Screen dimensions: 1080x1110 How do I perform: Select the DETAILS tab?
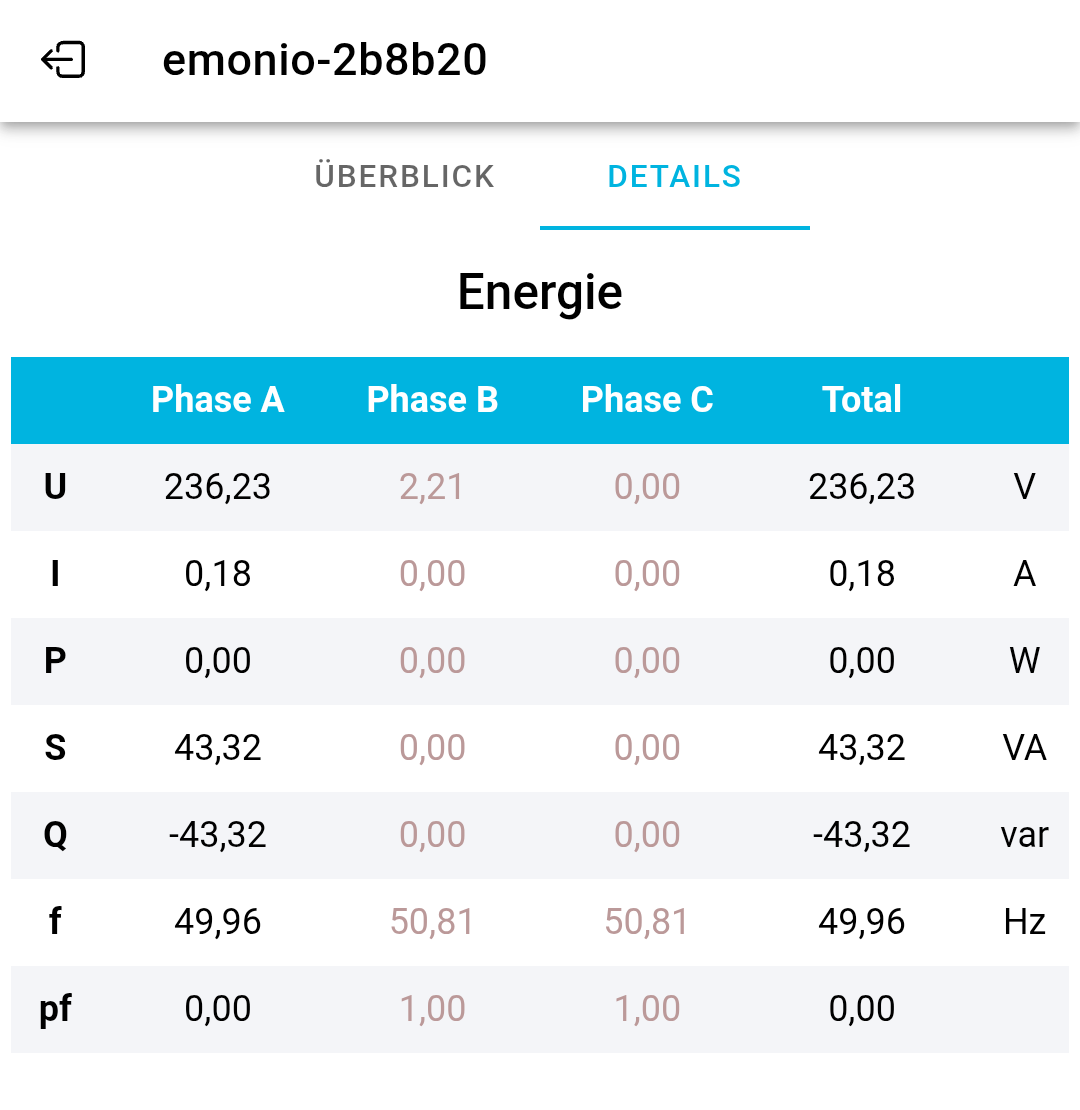pyautogui.click(x=674, y=177)
